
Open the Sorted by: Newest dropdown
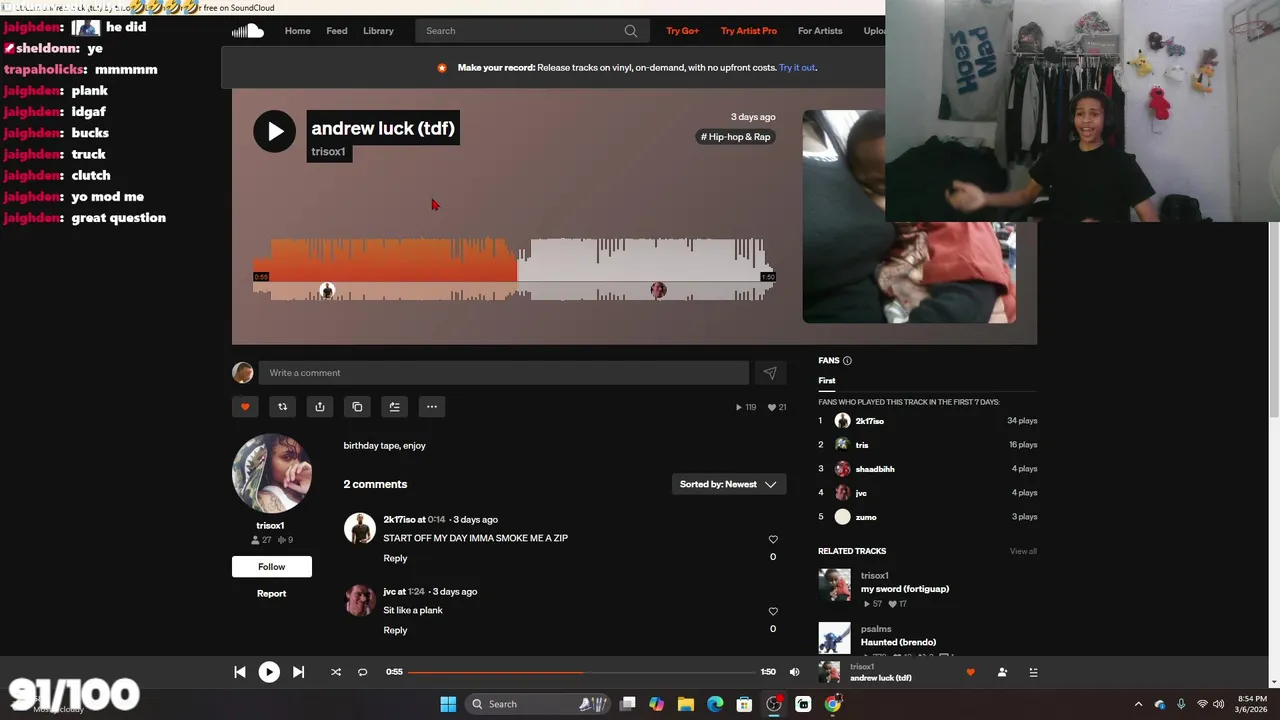(728, 484)
